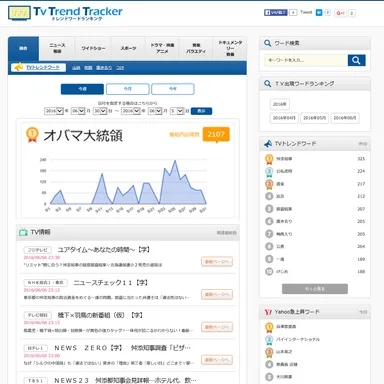Viewport: 384px width, 384px height.
Task: Open the end year dropdown showing 2016
Action: click(130, 111)
